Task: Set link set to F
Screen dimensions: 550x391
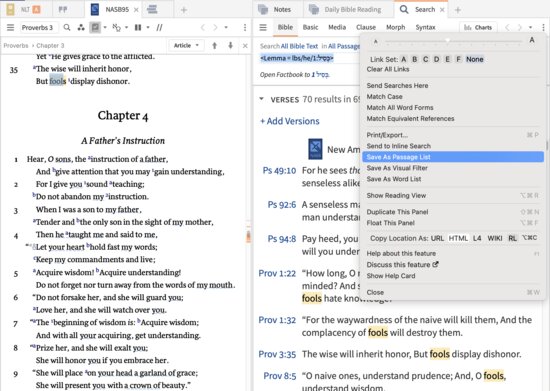Action: coord(458,59)
